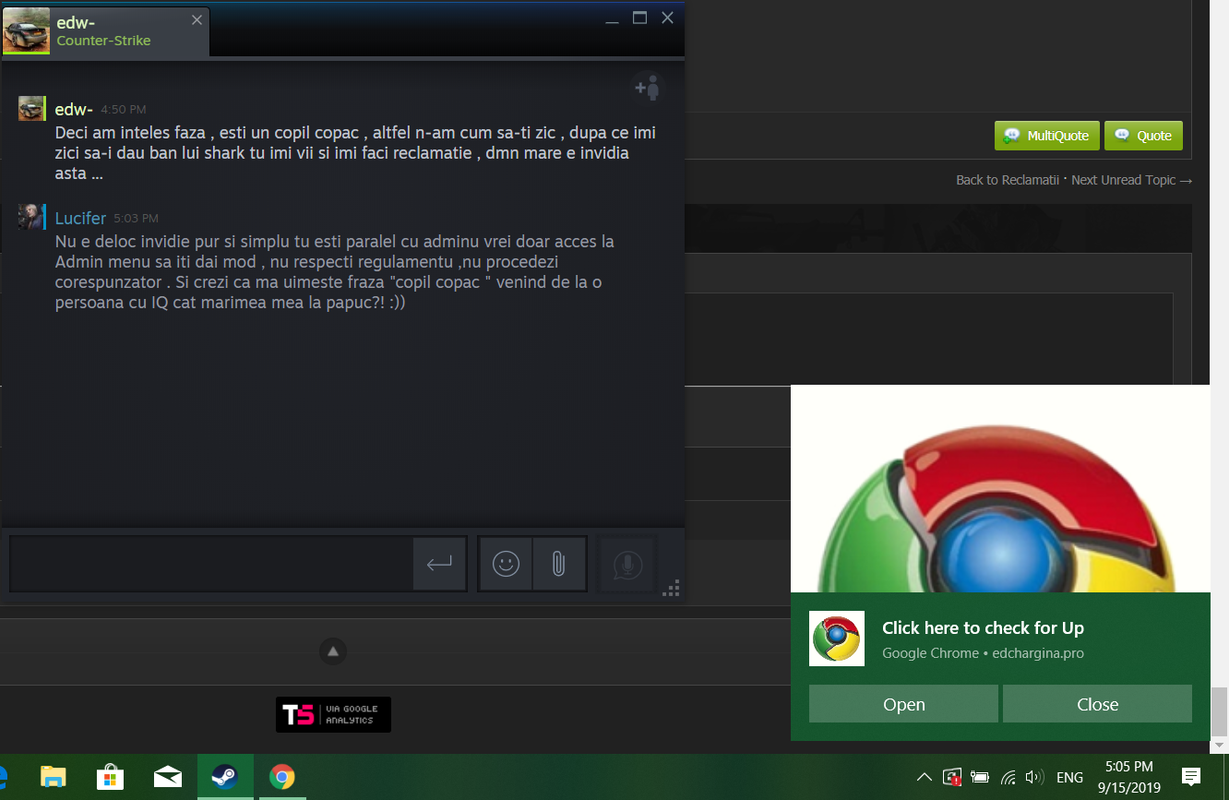Image resolution: width=1229 pixels, height=800 pixels.
Task: Open the Chrome update notification
Action: tap(903, 704)
